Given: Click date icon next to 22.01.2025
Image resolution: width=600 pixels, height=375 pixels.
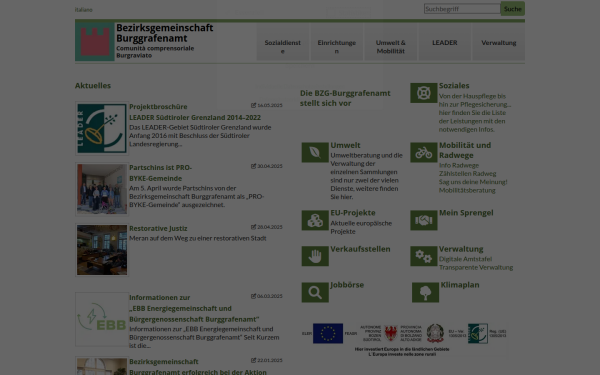Looking at the screenshot, I should [x=253, y=360].
